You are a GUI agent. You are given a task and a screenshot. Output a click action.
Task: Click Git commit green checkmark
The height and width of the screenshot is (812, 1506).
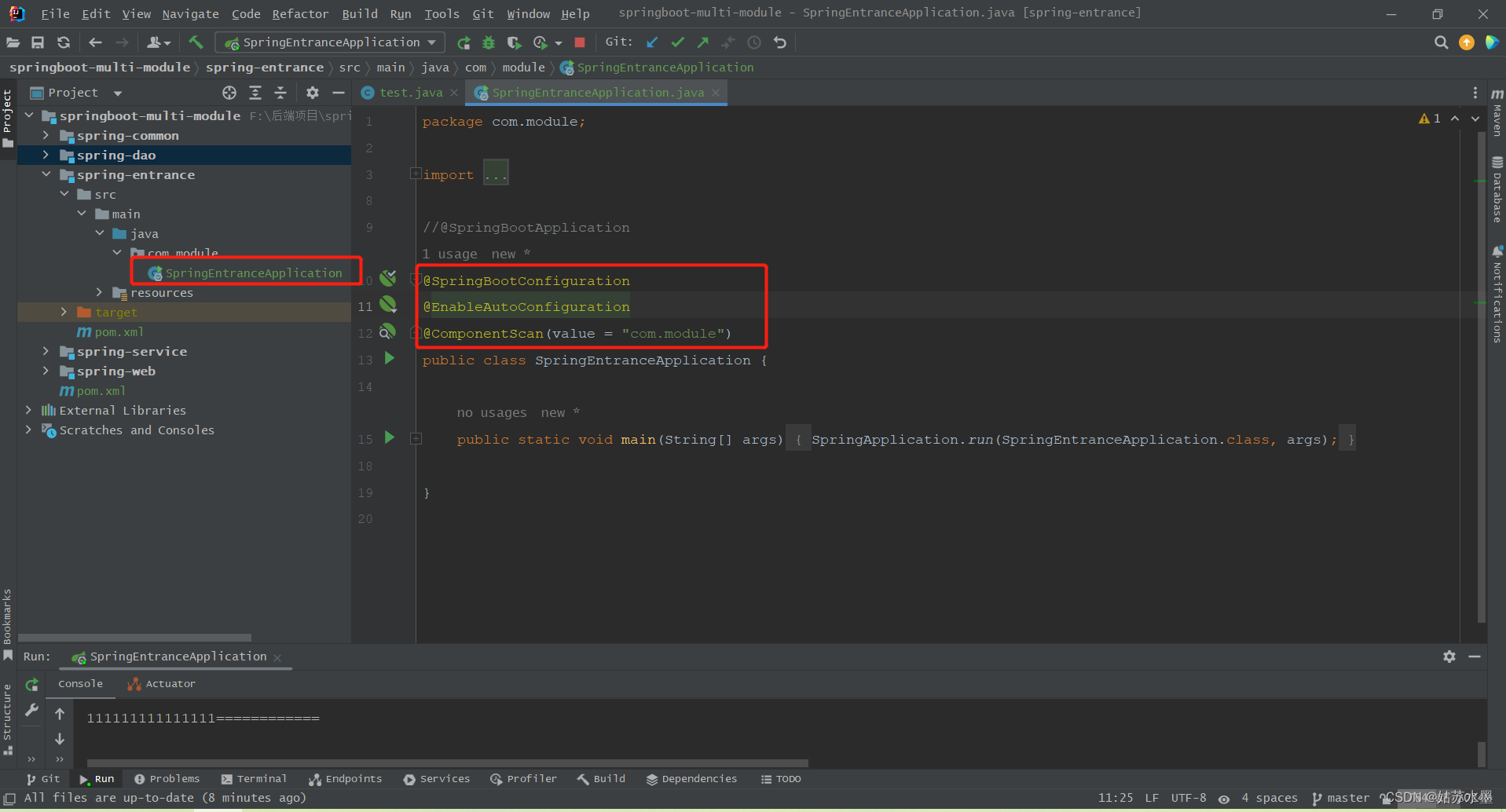(x=677, y=42)
